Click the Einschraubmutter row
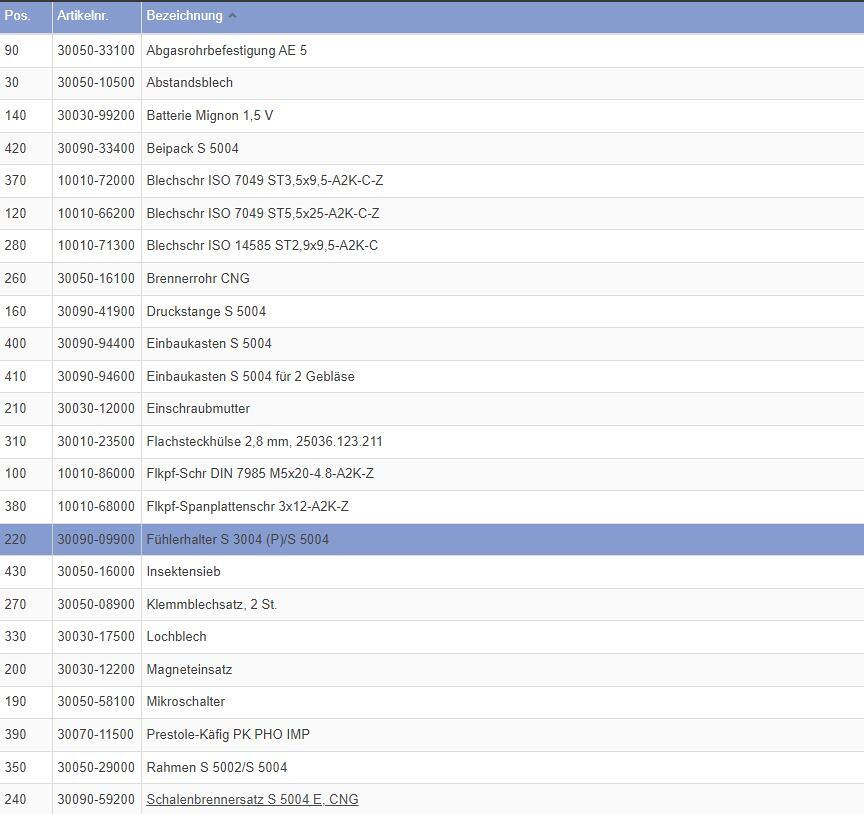This screenshot has width=864, height=814. tap(198, 408)
